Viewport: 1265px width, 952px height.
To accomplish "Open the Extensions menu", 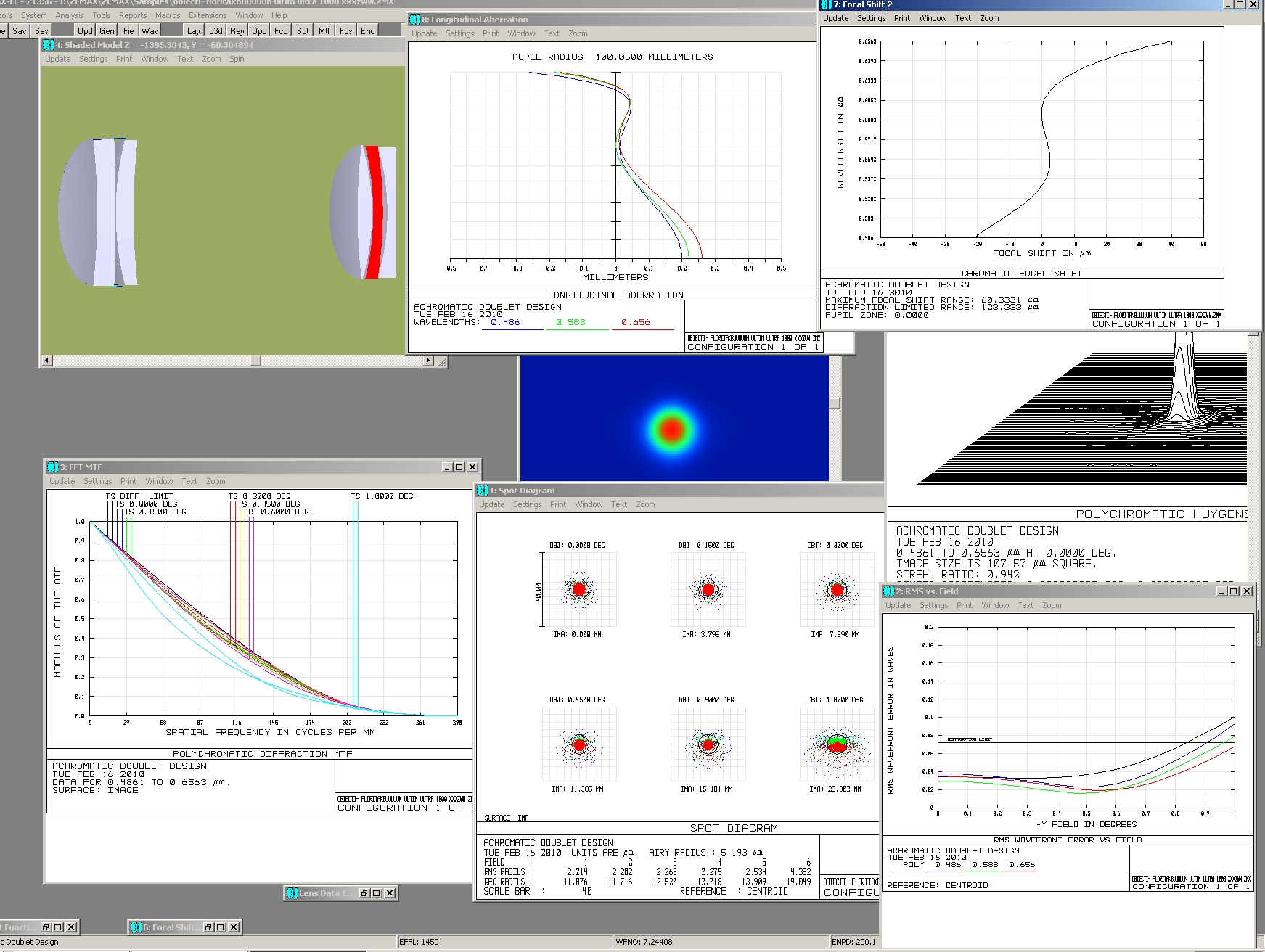I will (208, 15).
